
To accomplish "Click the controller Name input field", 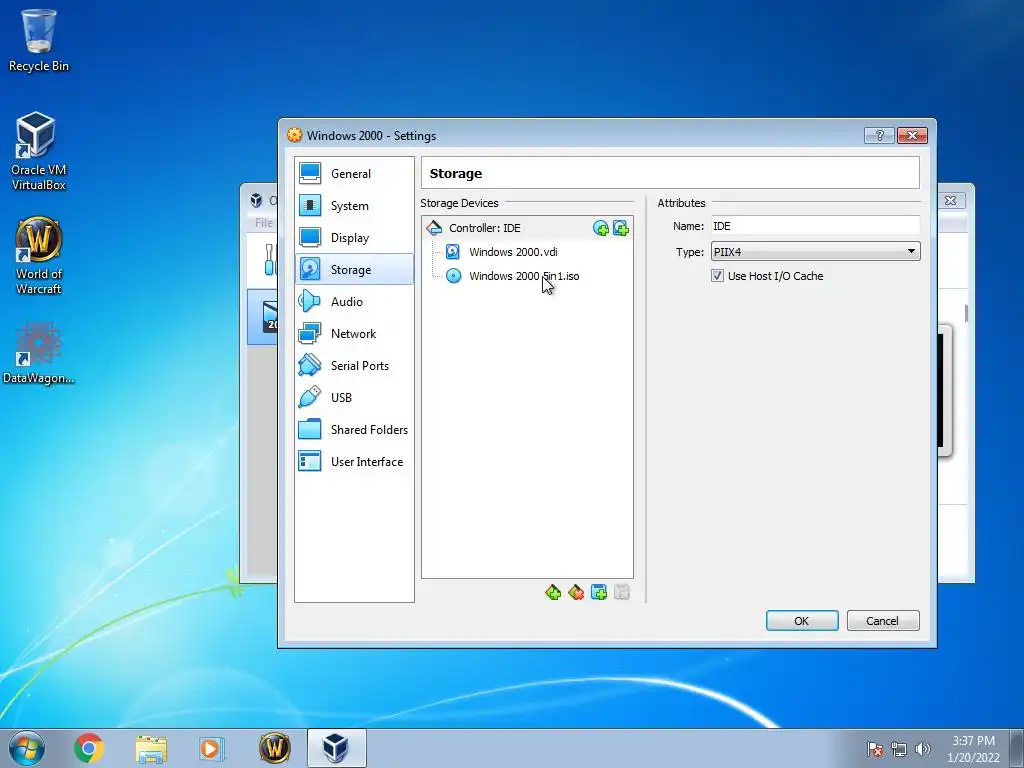I will pyautogui.click(x=815, y=226).
